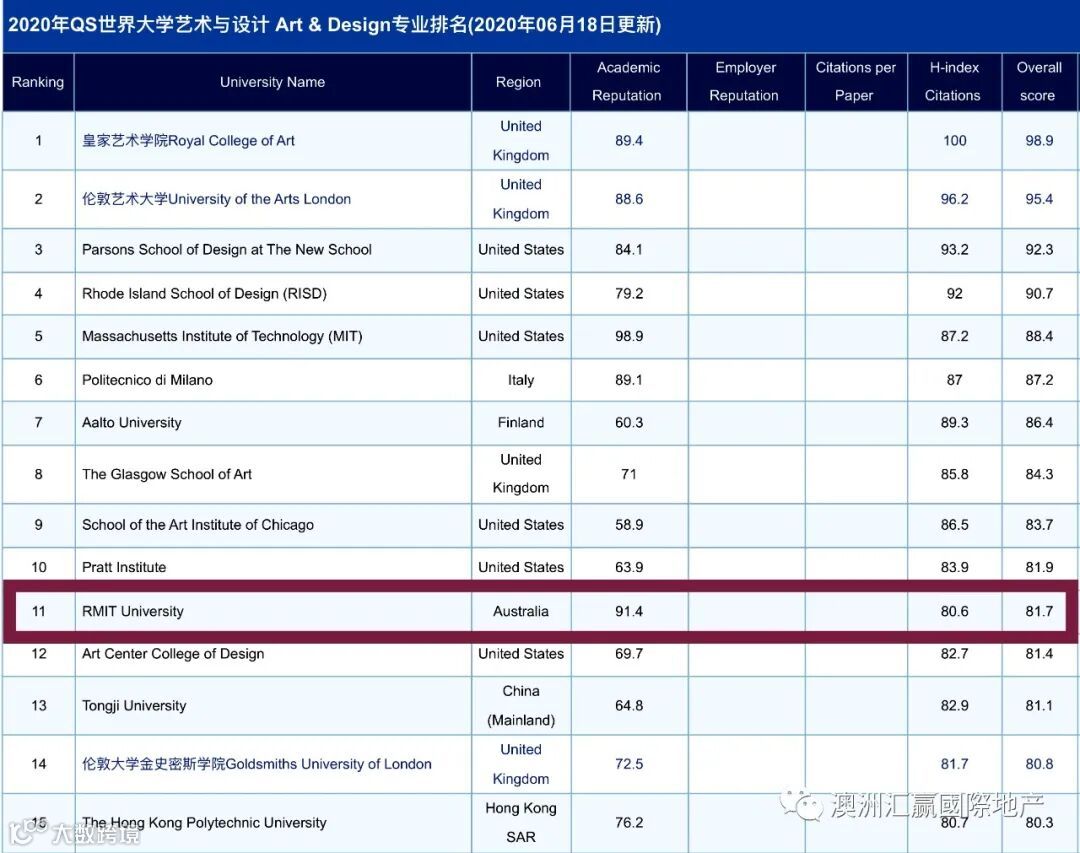Click the H-index Citations column header
The height and width of the screenshot is (853, 1080).
[x=954, y=82]
